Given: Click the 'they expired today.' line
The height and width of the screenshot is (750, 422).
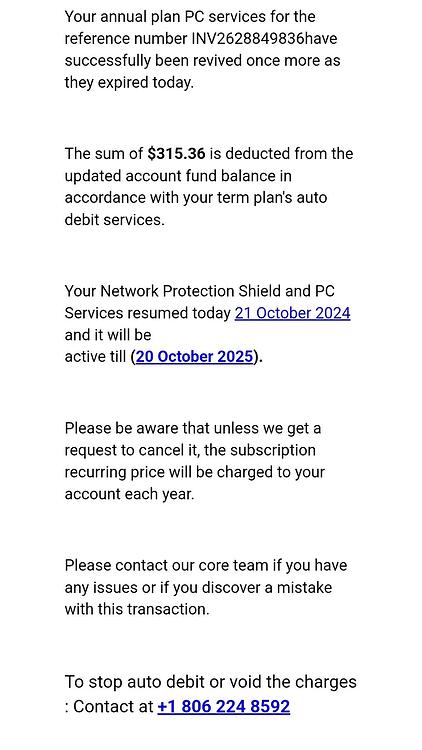Looking at the screenshot, I should click(129, 83).
